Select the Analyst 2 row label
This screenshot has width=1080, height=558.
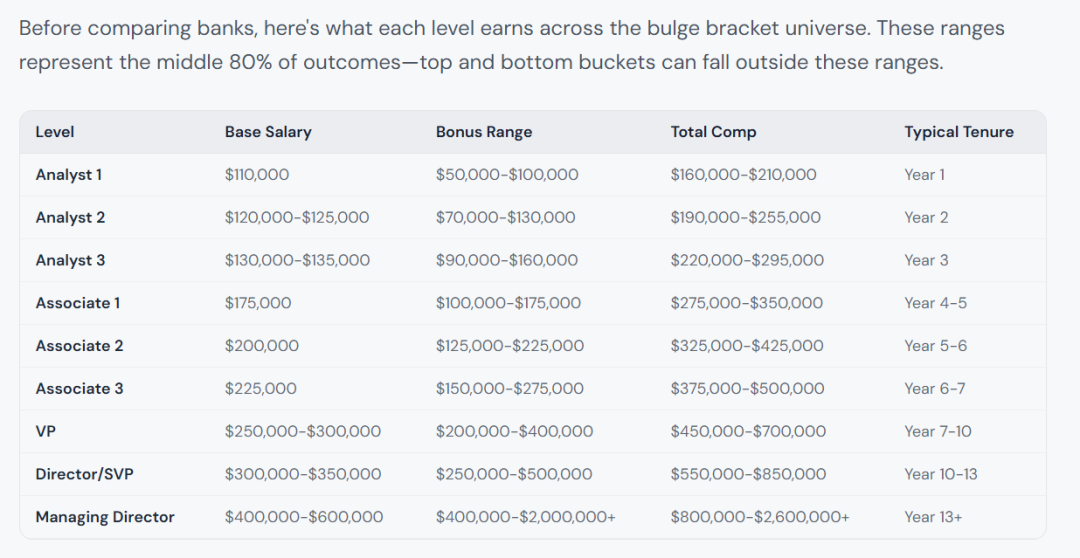click(x=70, y=218)
